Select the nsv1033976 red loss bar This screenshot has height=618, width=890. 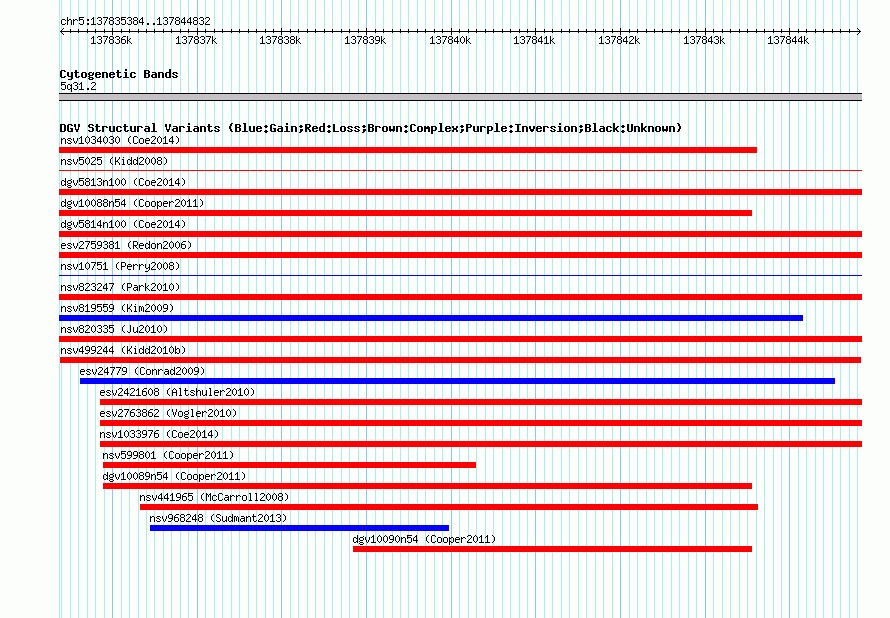[x=481, y=444]
